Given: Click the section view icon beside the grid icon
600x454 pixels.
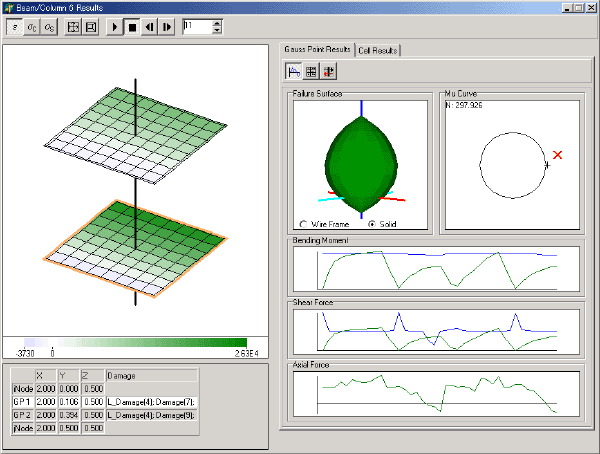Looking at the screenshot, I should coord(91,27).
